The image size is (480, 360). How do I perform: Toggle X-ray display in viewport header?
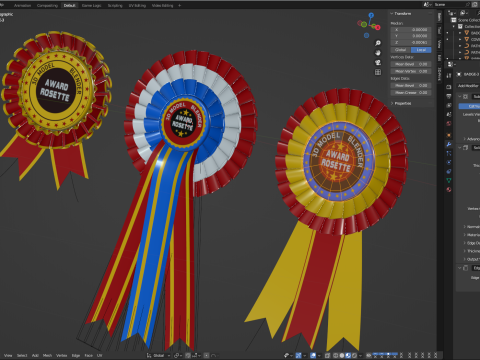(x=328, y=355)
